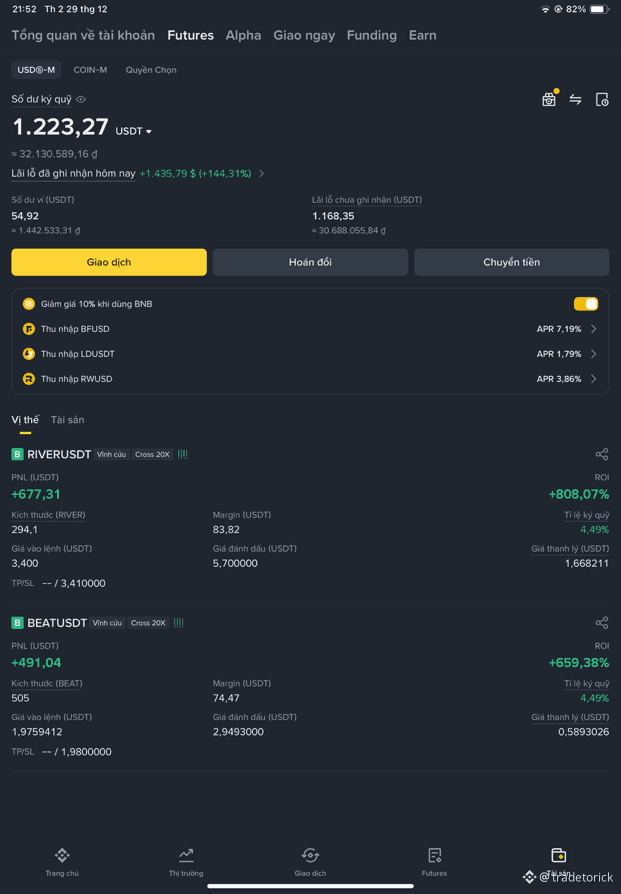Switch to the Alpha tab
The width and height of the screenshot is (621, 894).
click(243, 35)
